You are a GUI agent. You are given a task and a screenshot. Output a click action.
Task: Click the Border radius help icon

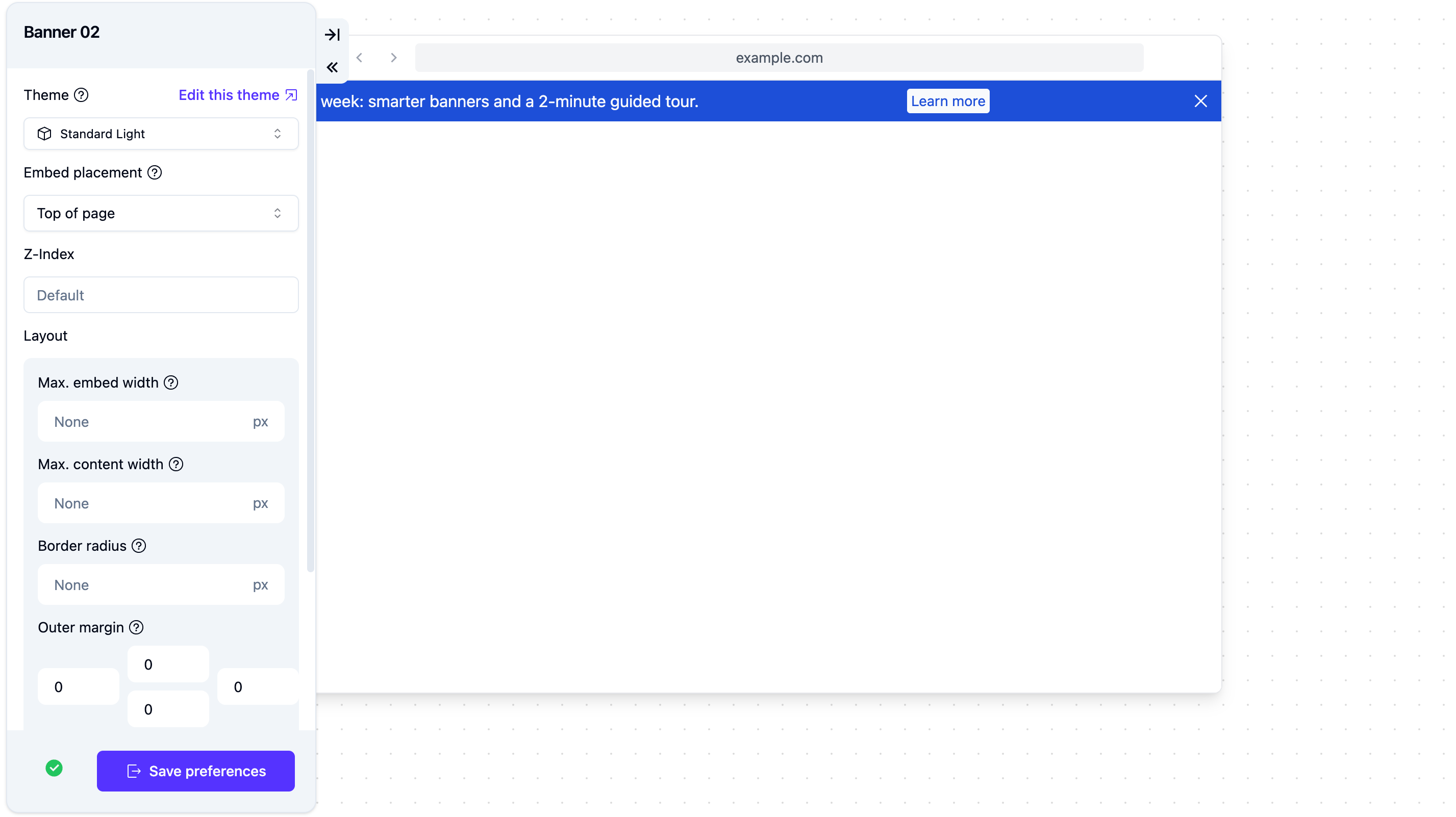138,546
